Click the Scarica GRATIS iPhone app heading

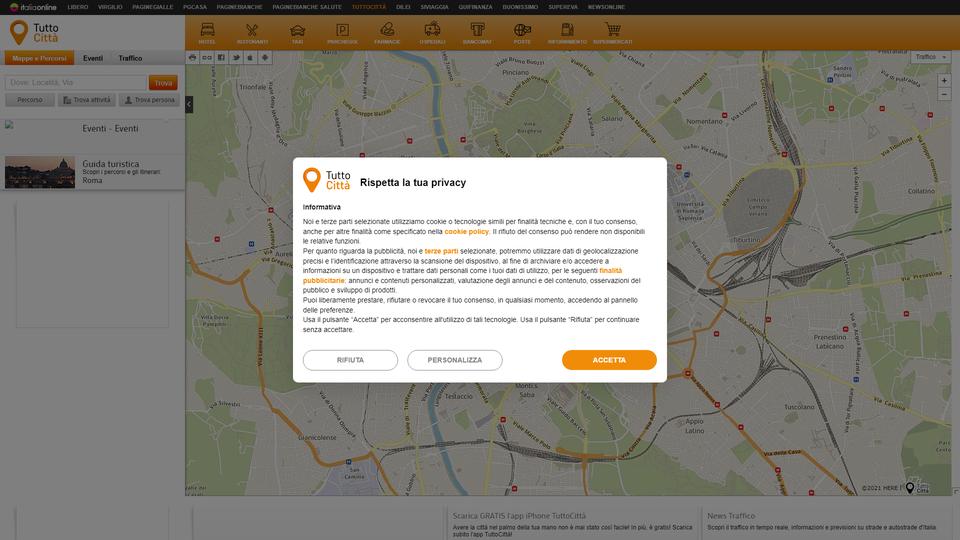[519, 516]
